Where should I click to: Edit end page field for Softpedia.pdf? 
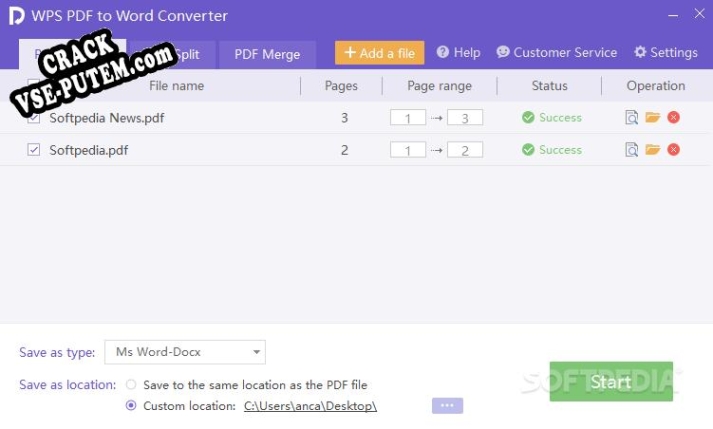pyautogui.click(x=465, y=150)
